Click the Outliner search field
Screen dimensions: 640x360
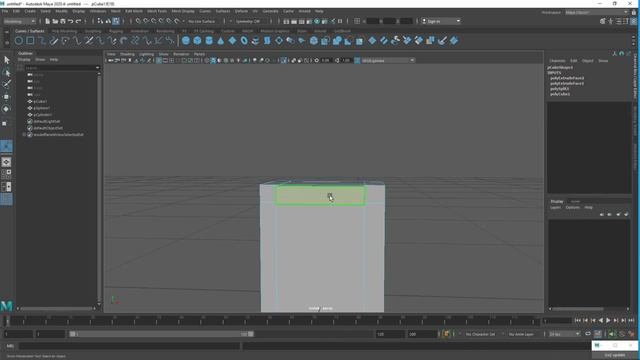click(x=61, y=68)
